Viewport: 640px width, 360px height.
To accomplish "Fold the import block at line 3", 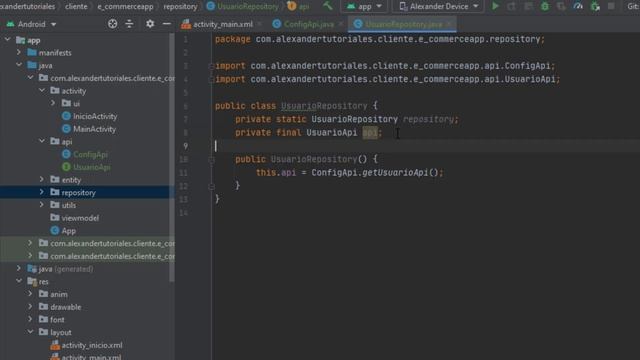I will [x=211, y=66].
